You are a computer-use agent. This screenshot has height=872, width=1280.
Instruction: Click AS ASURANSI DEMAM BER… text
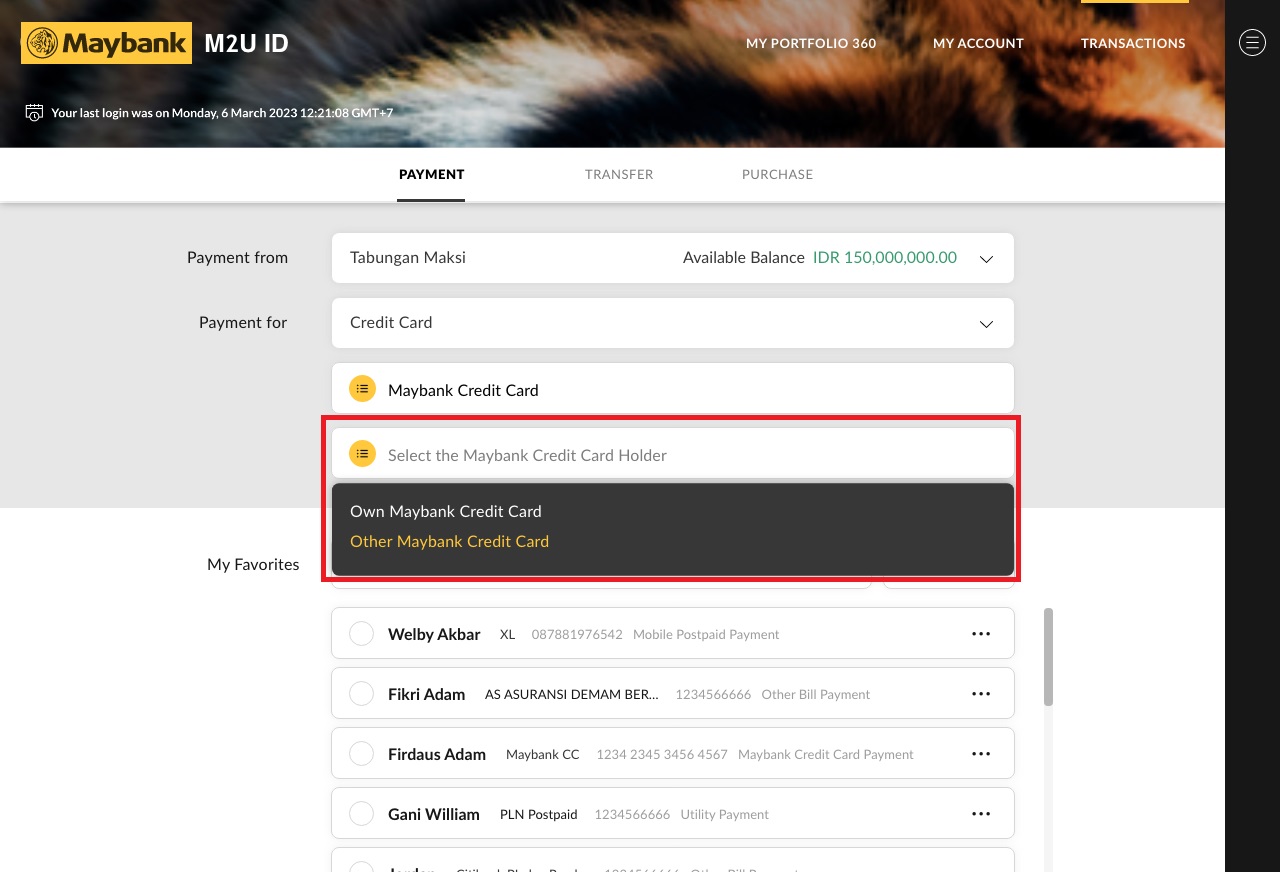pos(572,694)
